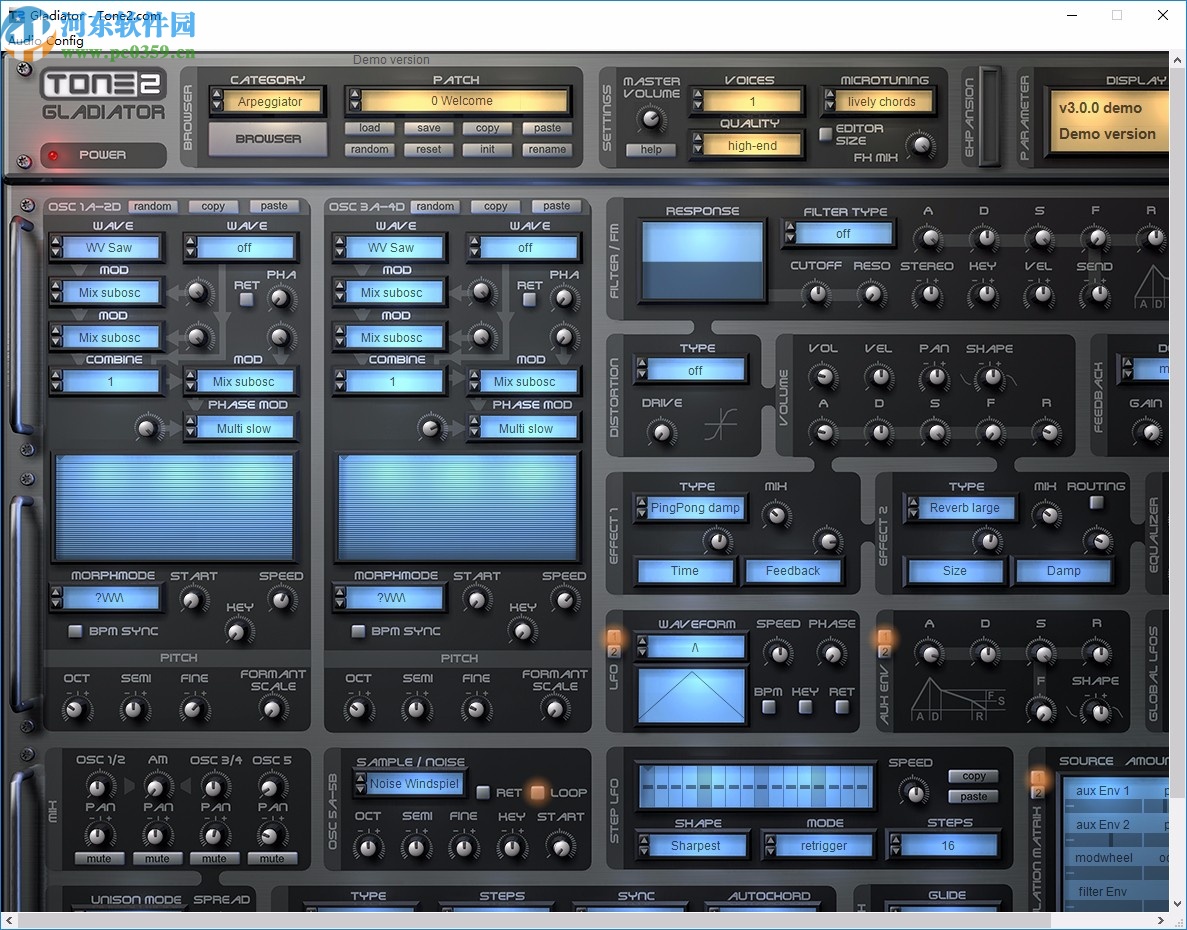This screenshot has width=1187, height=930.
Task: Select Aux Env slot 1 orange indicator
Action: [x=883, y=636]
